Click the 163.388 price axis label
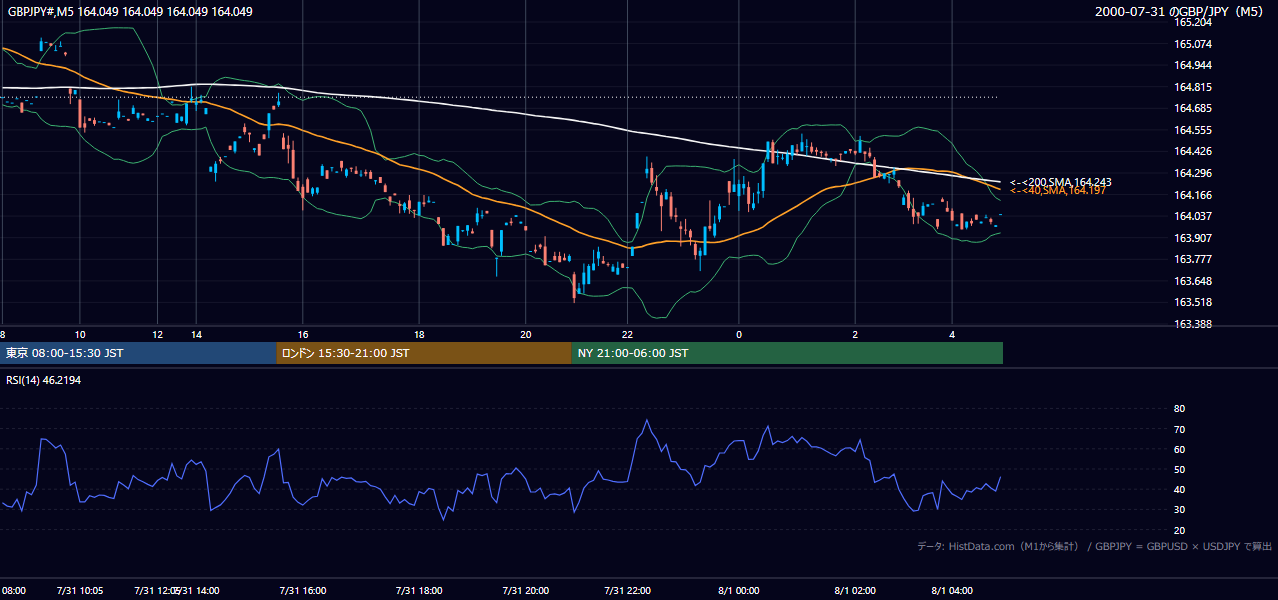 pos(1193,324)
